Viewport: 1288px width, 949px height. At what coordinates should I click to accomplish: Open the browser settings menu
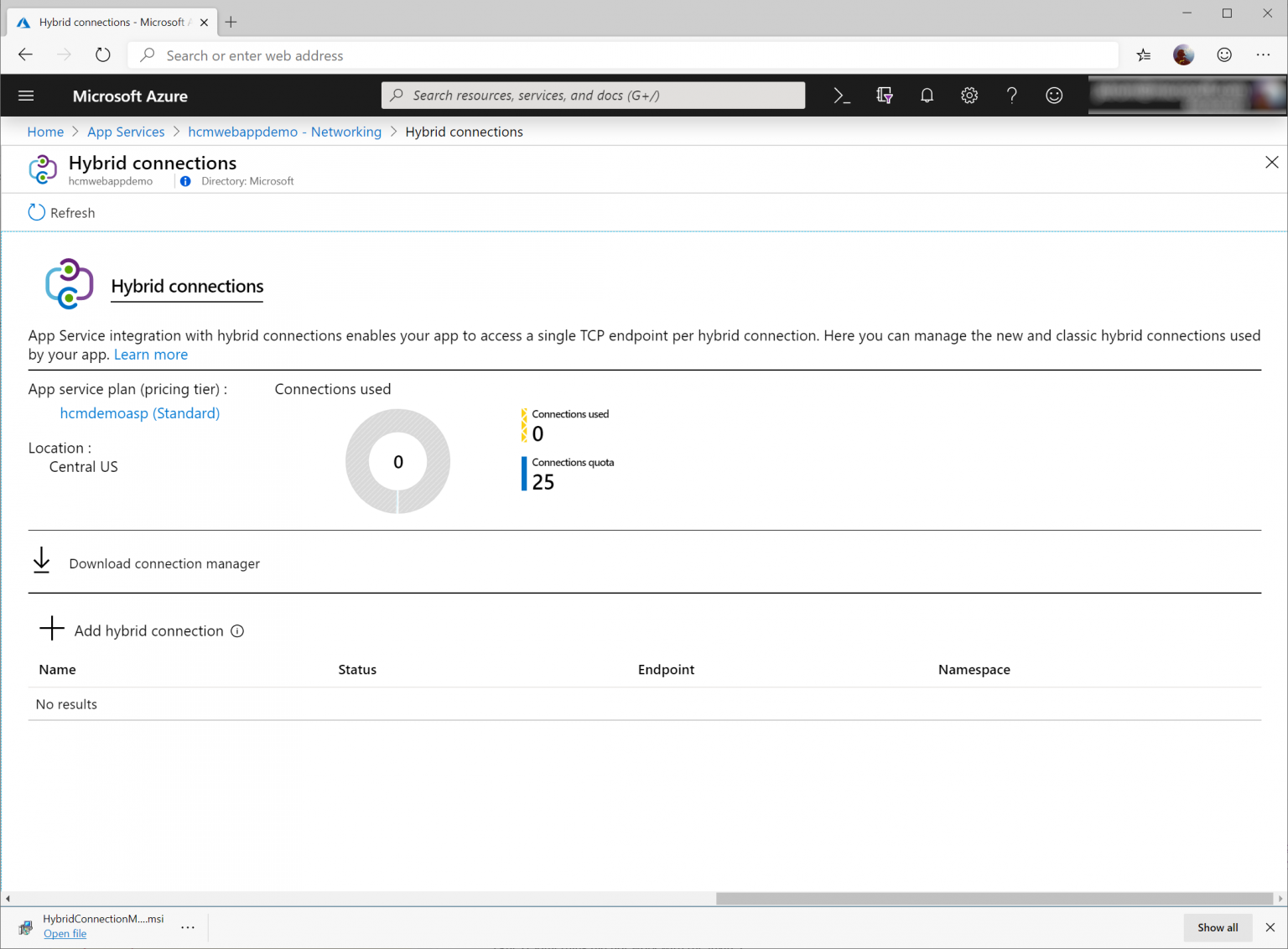1264,54
